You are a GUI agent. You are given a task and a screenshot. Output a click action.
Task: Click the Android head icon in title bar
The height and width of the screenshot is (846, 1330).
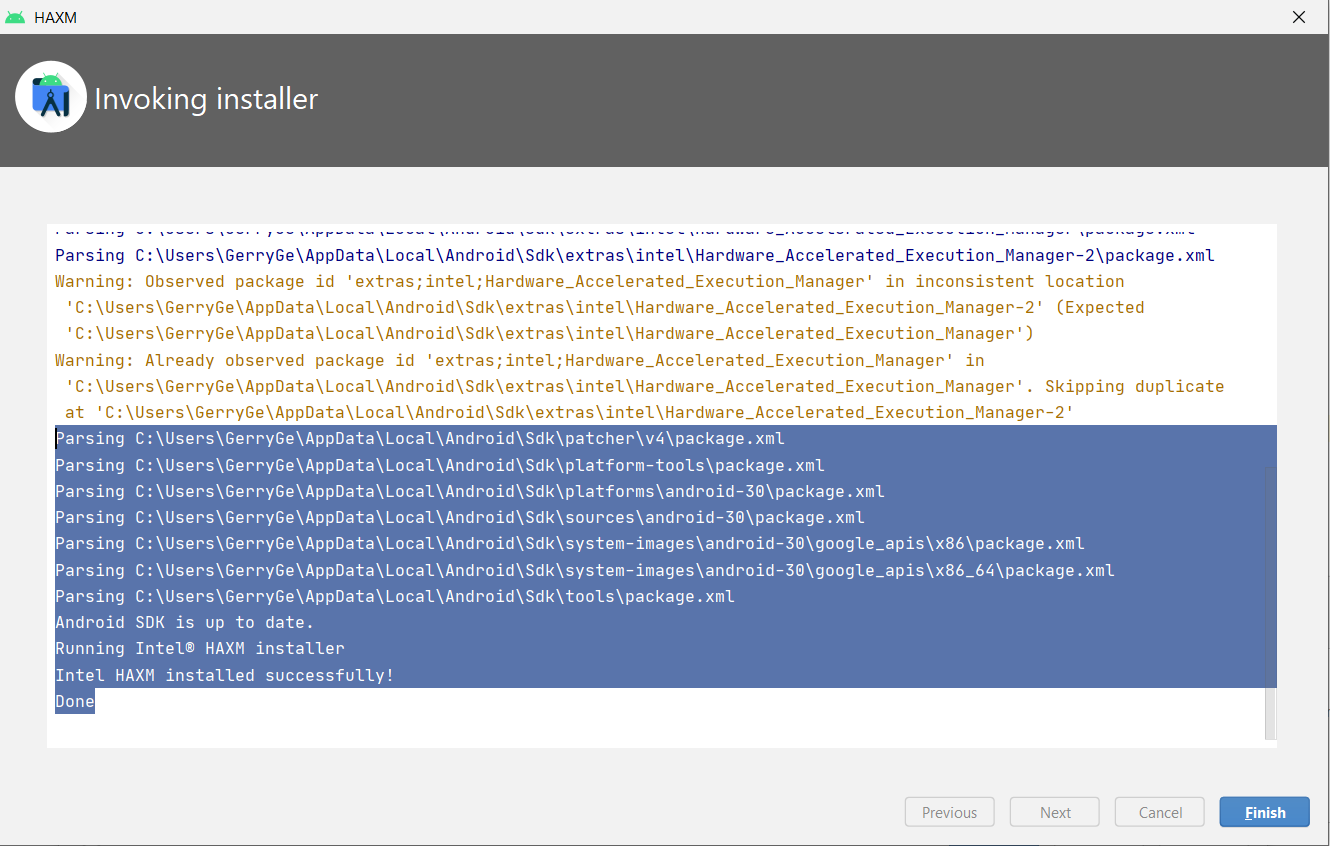coord(15,17)
